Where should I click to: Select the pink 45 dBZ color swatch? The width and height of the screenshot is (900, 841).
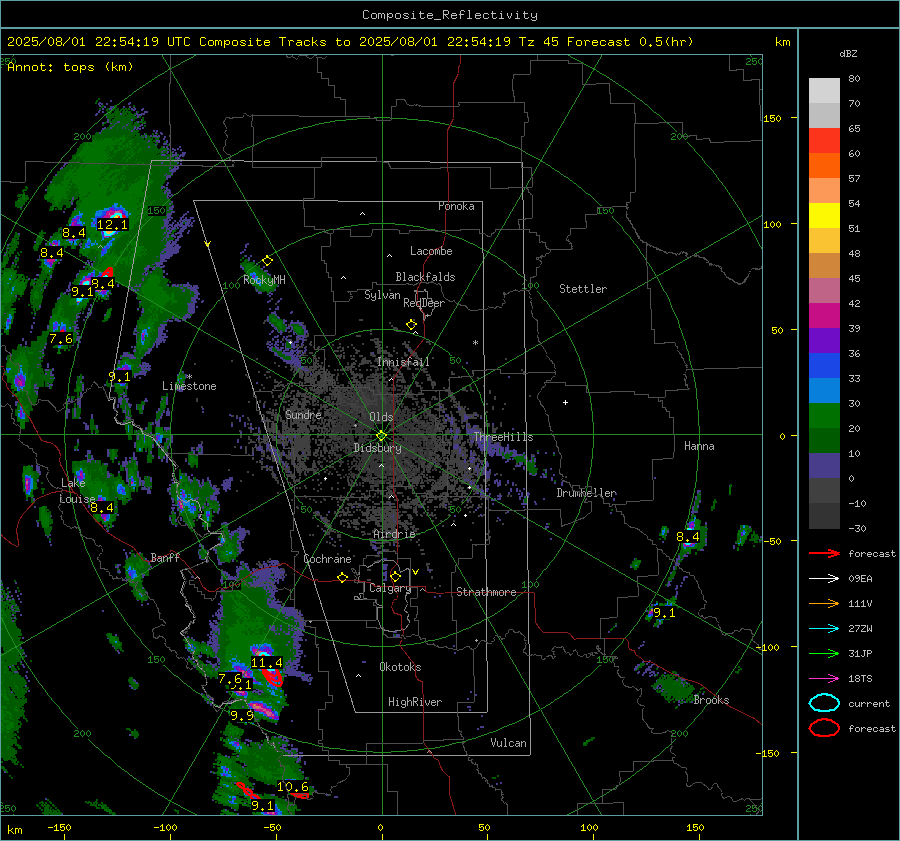point(824,291)
